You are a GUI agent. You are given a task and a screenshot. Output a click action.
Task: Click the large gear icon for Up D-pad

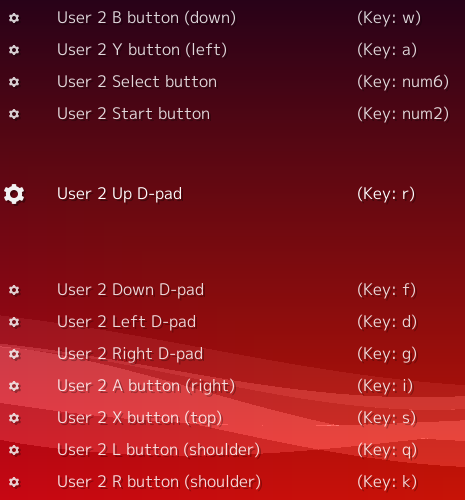[x=14, y=194]
